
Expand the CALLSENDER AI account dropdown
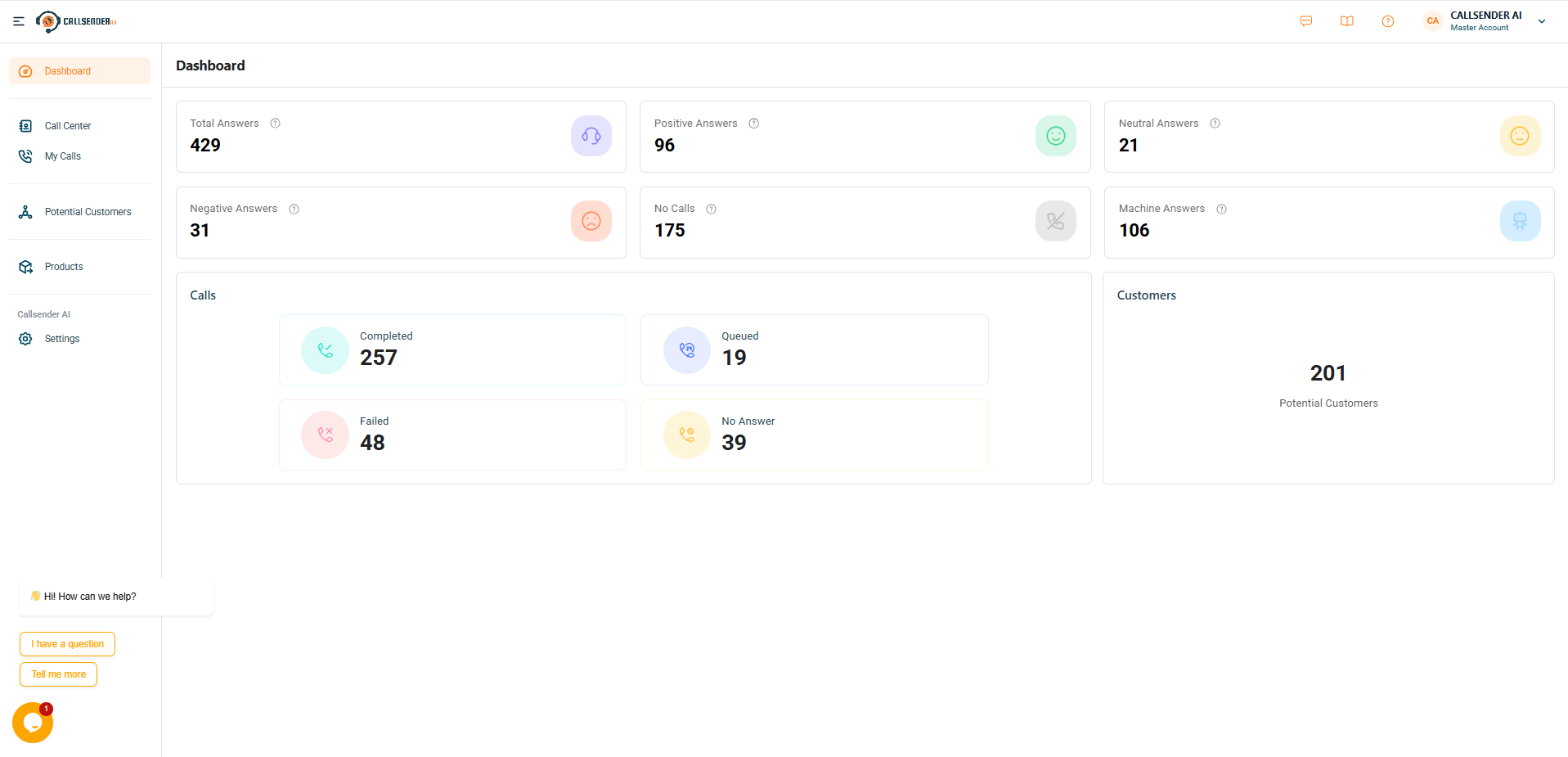[x=1541, y=21]
